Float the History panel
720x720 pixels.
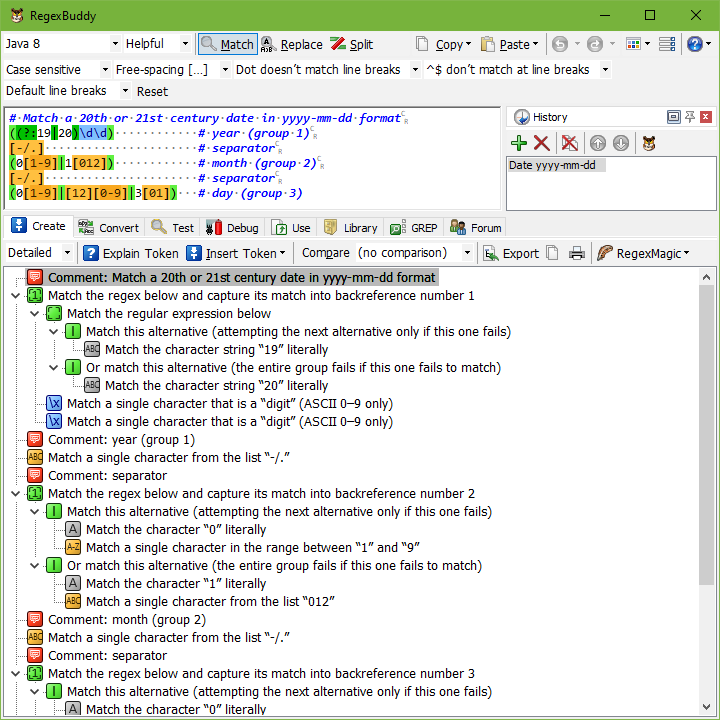click(673, 117)
